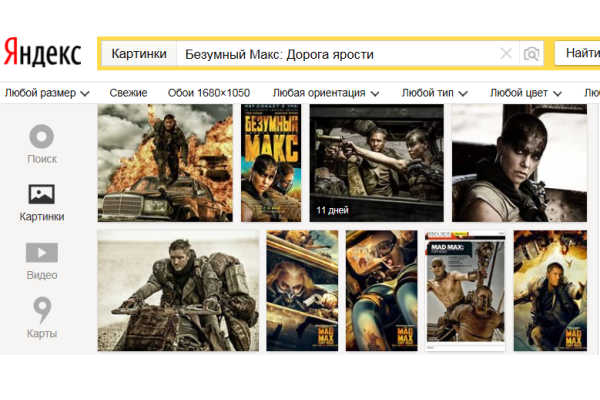This screenshot has width=600, height=400.
Task: Click the Яндекс logo
Action: pyautogui.click(x=42, y=53)
